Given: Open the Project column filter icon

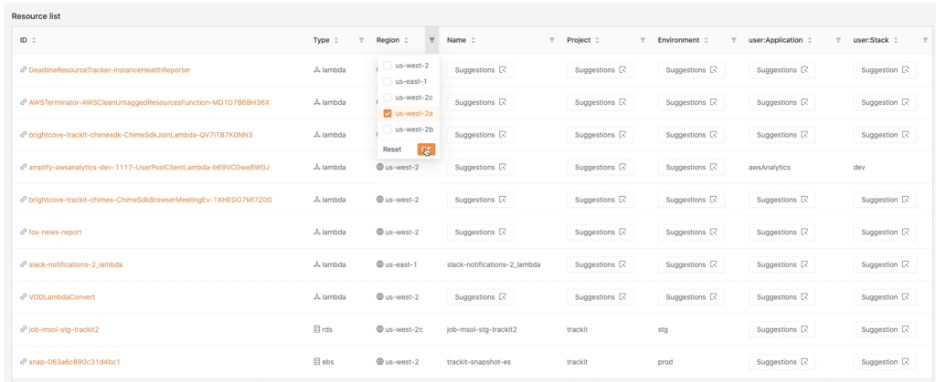Looking at the screenshot, I should 643,41.
